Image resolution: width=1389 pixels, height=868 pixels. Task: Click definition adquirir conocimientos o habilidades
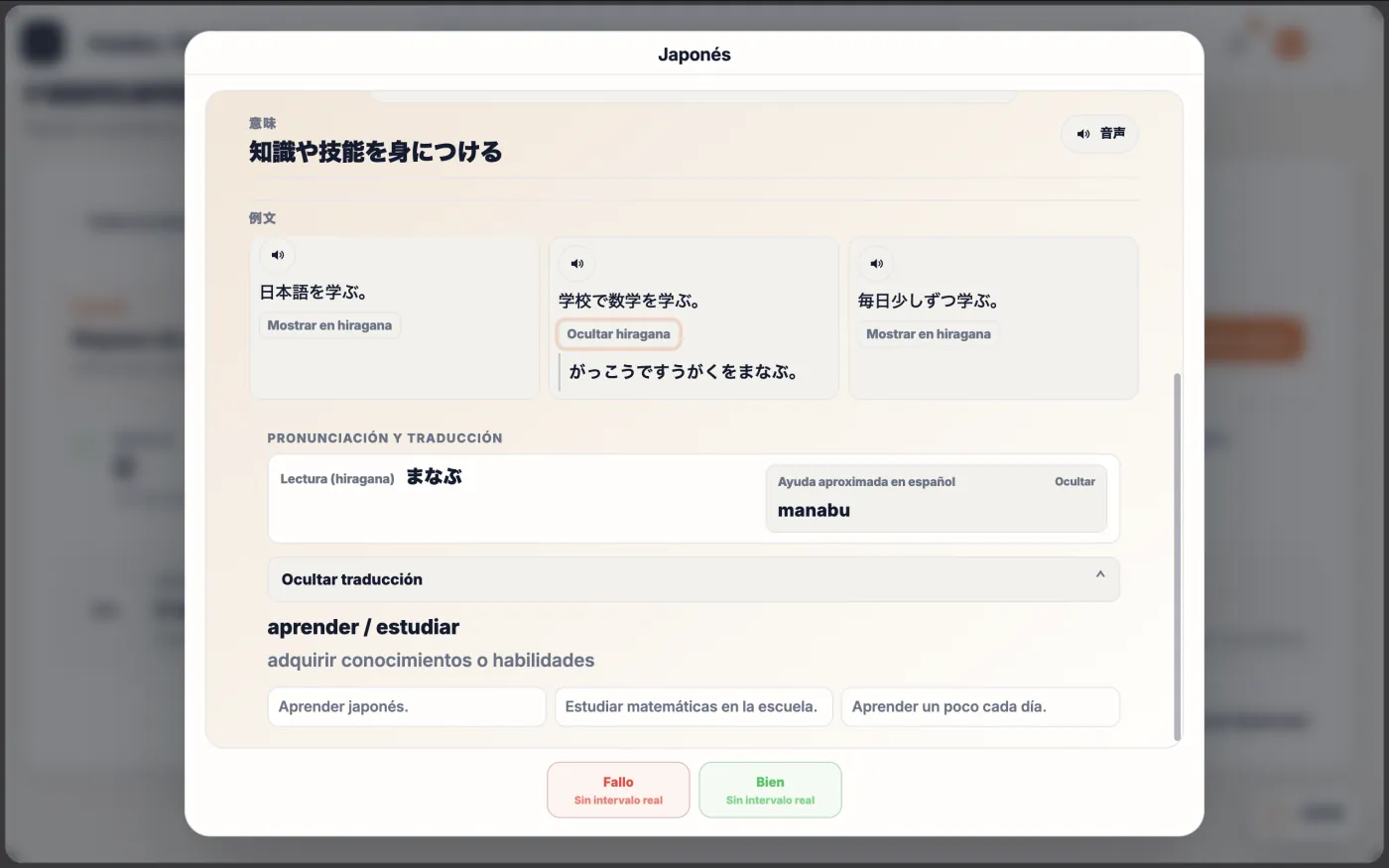431,661
